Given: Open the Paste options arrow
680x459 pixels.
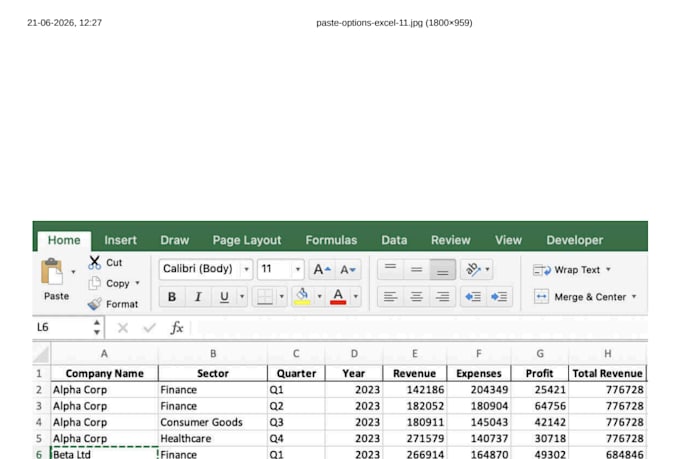Looking at the screenshot, I should point(73,272).
